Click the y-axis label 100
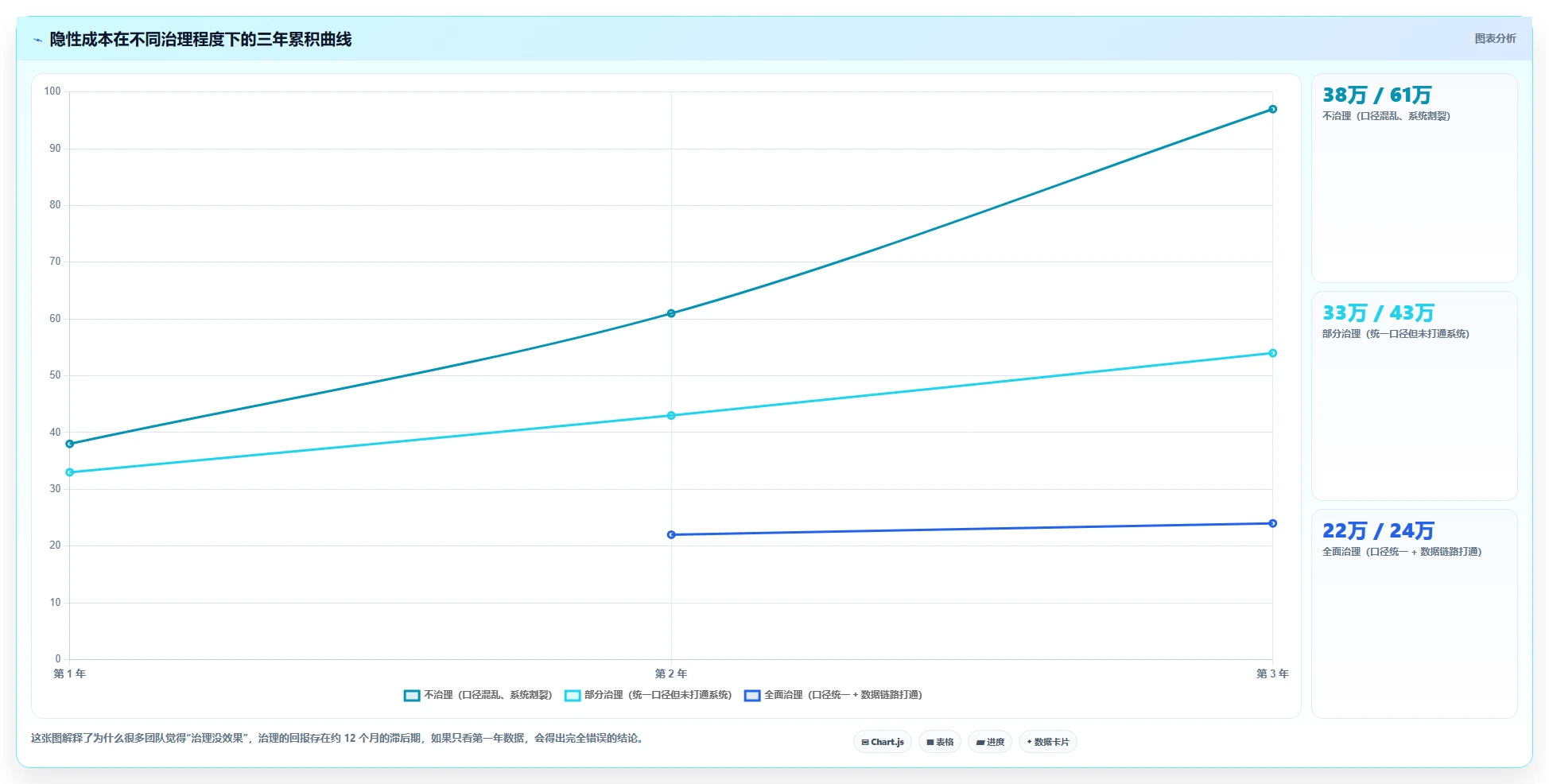Viewport: 1549px width, 784px height. pos(52,91)
